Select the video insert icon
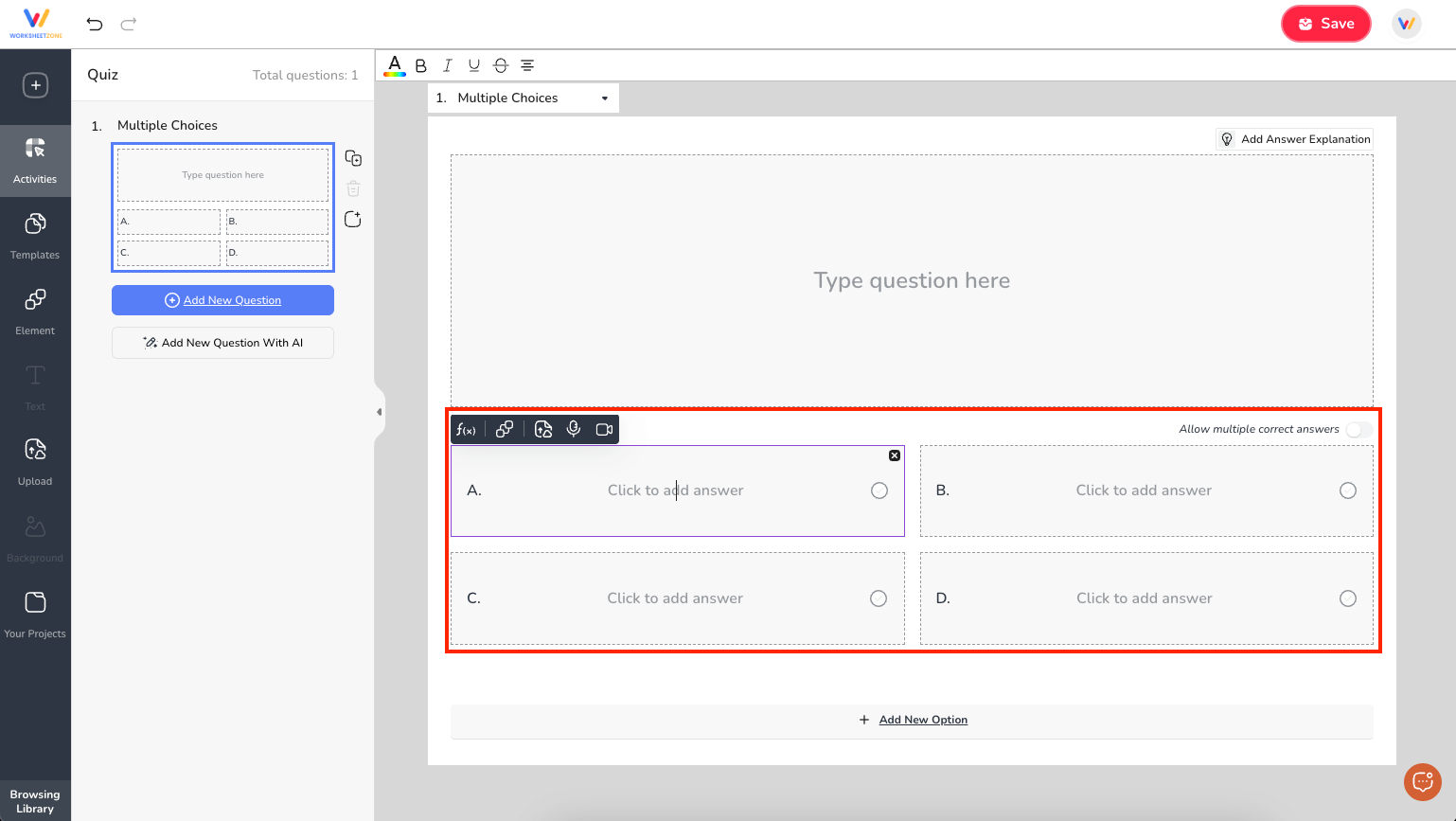 pyautogui.click(x=605, y=429)
